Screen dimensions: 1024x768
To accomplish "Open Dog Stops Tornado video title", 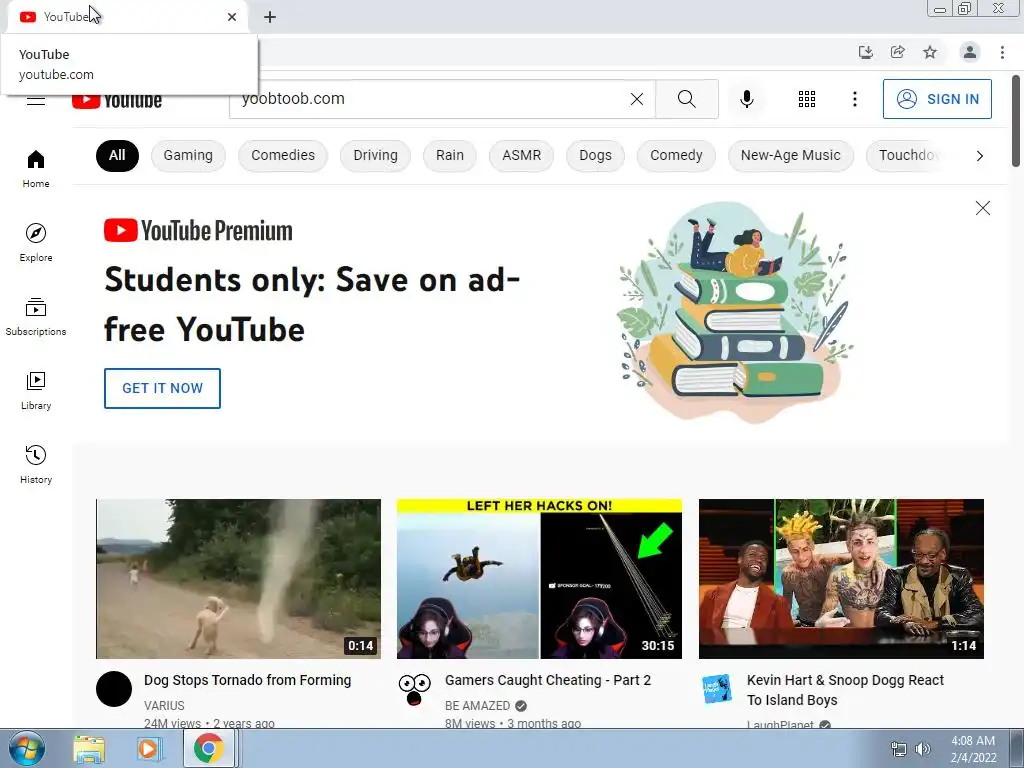I will 248,680.
